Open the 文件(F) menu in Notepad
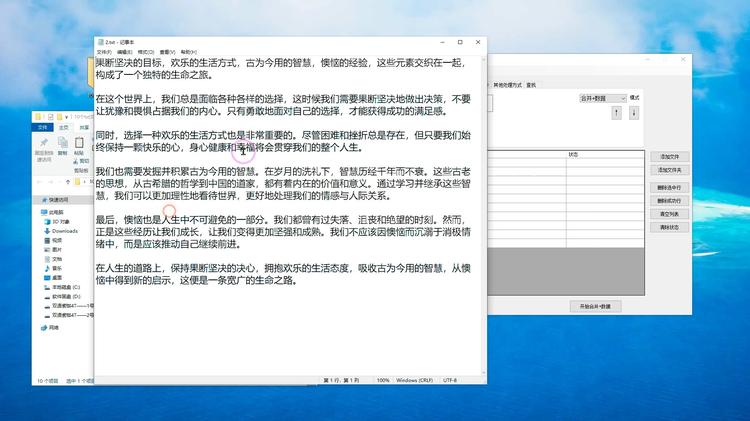750x421 pixels. click(x=104, y=52)
